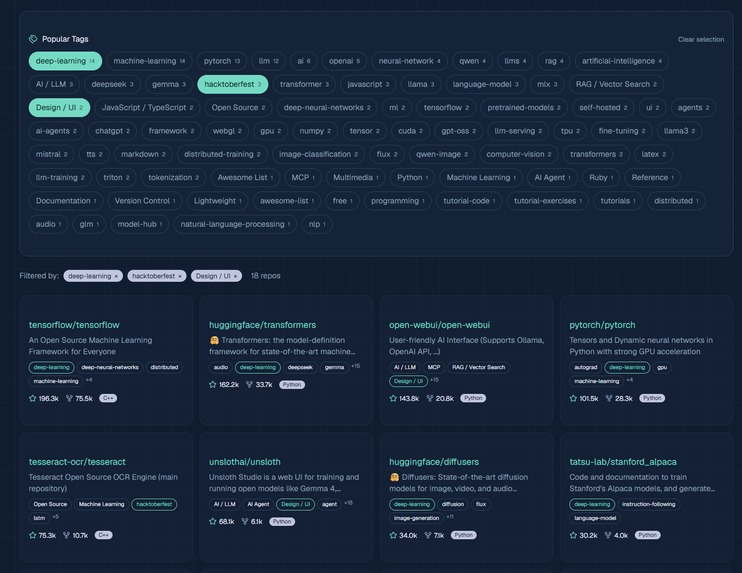
Task: Select the Awesome List popular tag
Action: coord(245,177)
